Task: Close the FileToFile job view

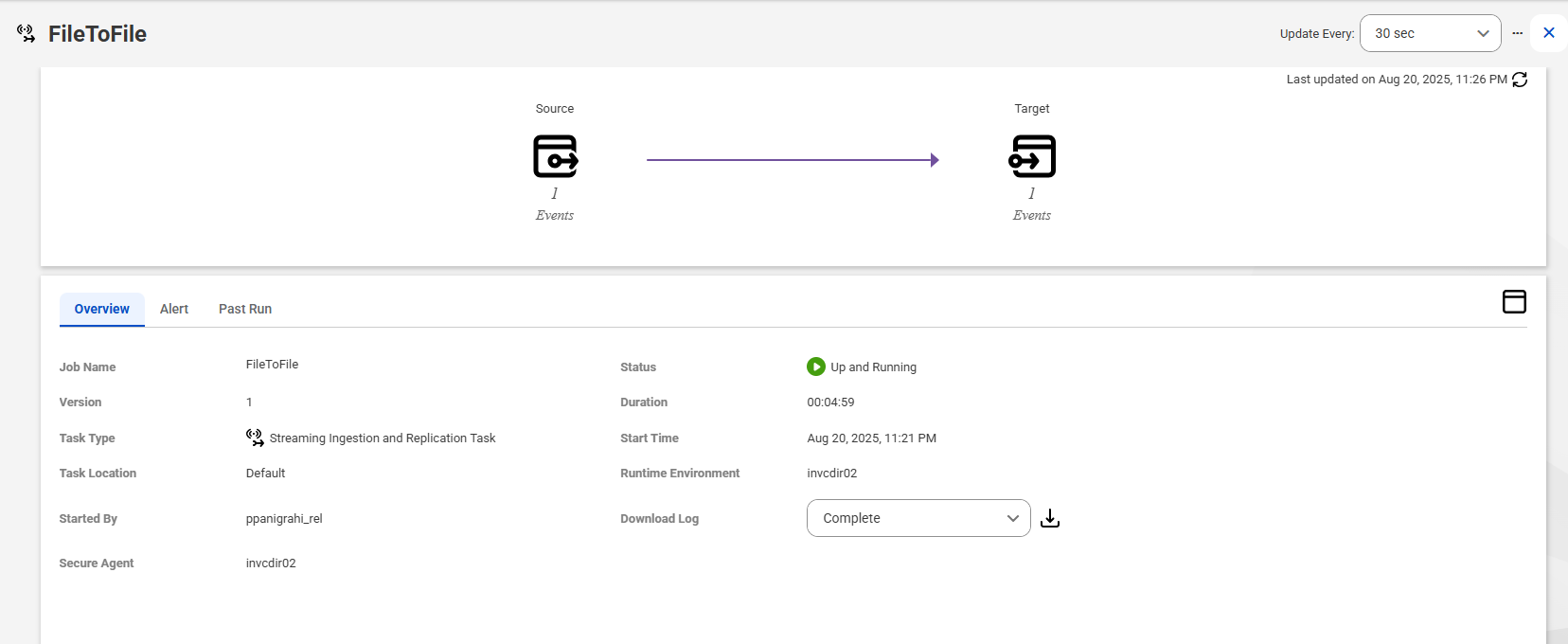Action: (1549, 33)
